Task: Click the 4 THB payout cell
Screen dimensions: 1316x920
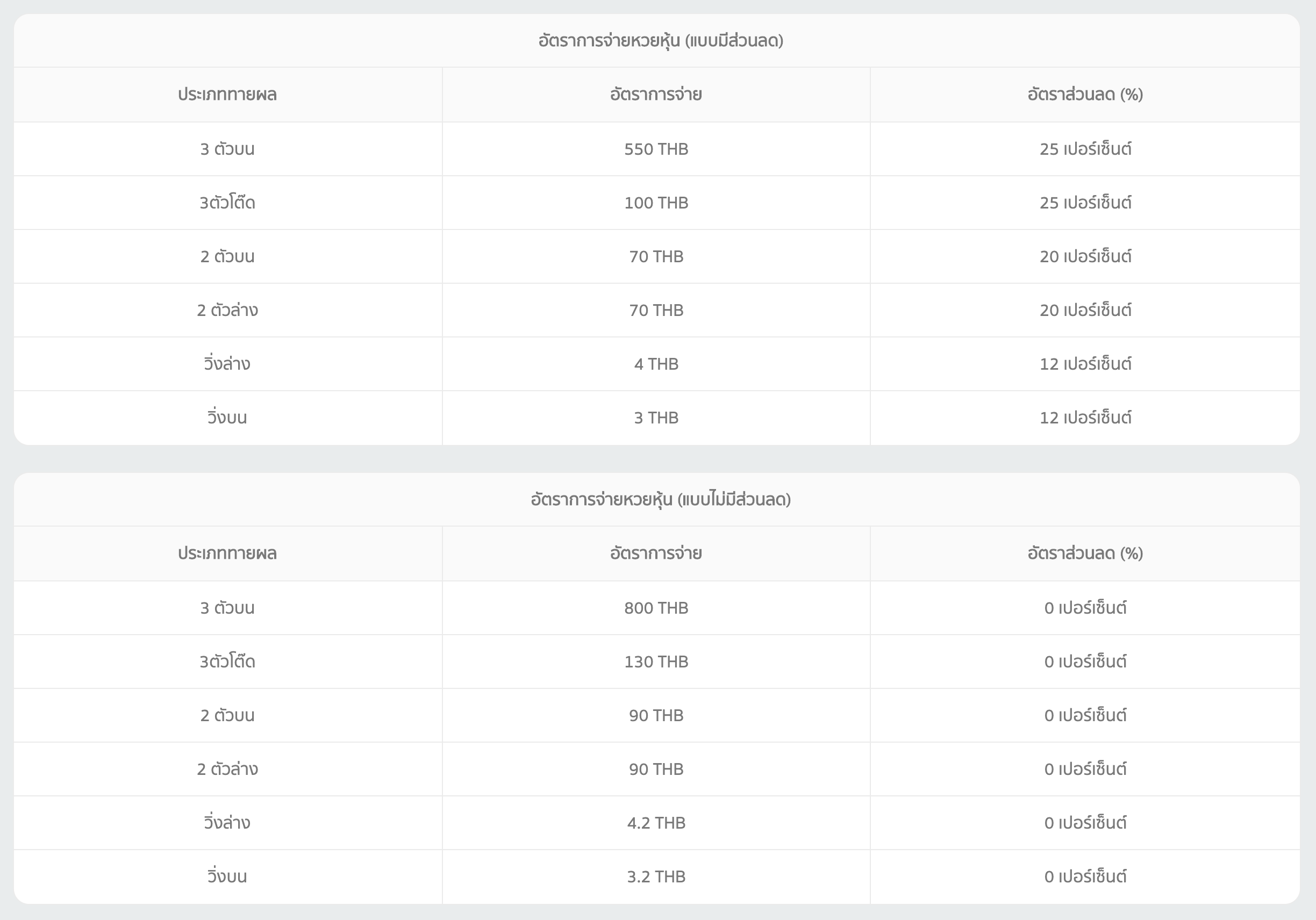Action: pyautogui.click(x=656, y=364)
